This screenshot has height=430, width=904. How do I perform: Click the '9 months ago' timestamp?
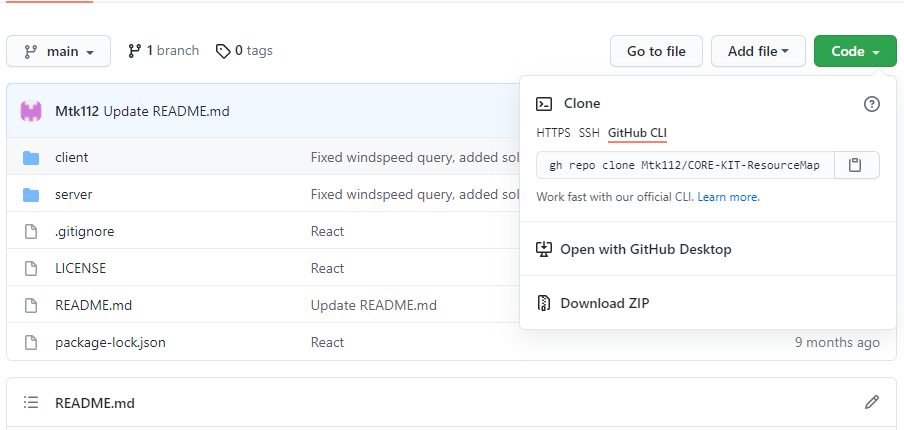pyautogui.click(x=837, y=342)
